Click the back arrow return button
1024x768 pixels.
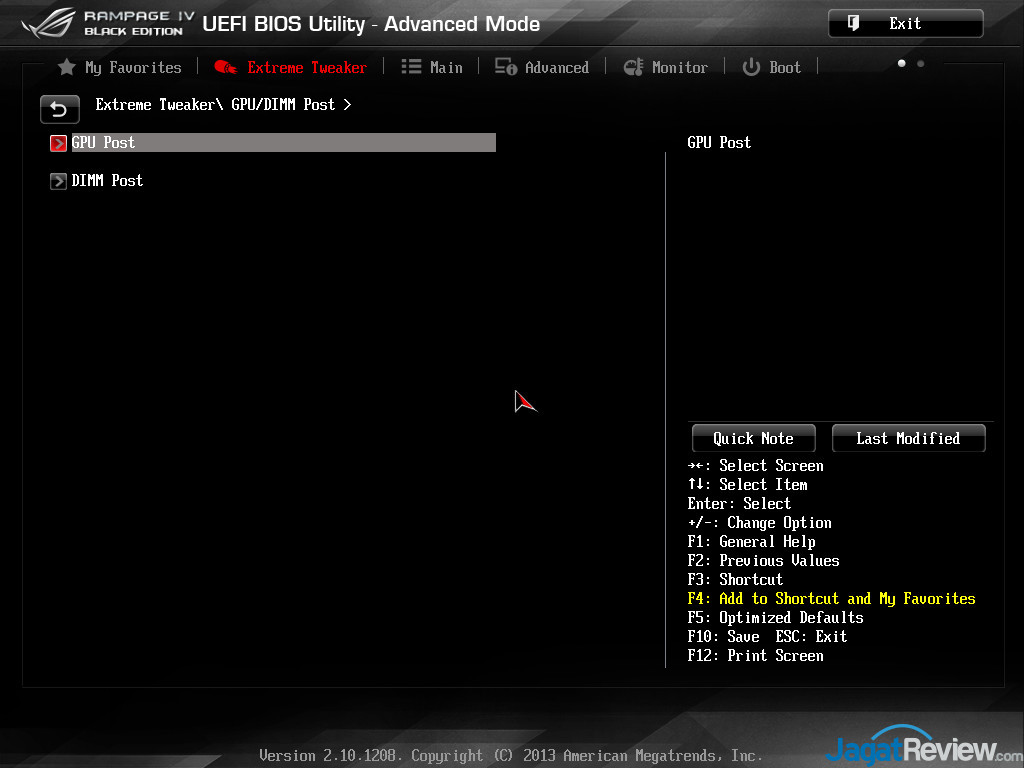[59, 109]
